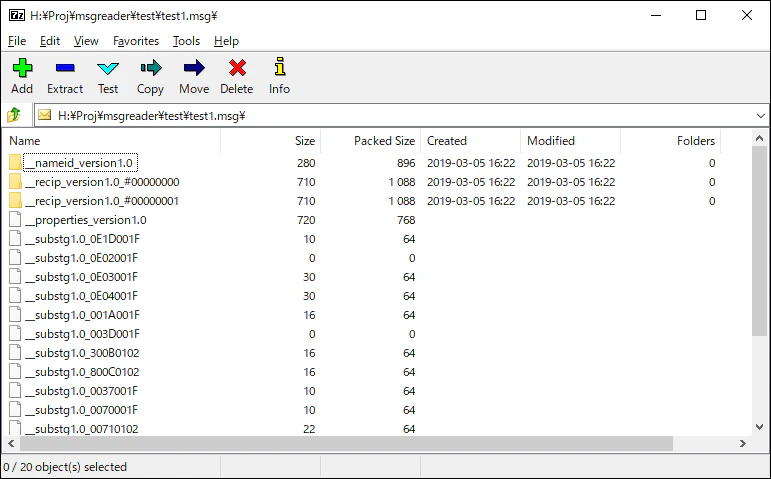Screen dimensions: 771x479
Task: Click file icon of __substg1.0_0070001F
Action: tap(15, 410)
